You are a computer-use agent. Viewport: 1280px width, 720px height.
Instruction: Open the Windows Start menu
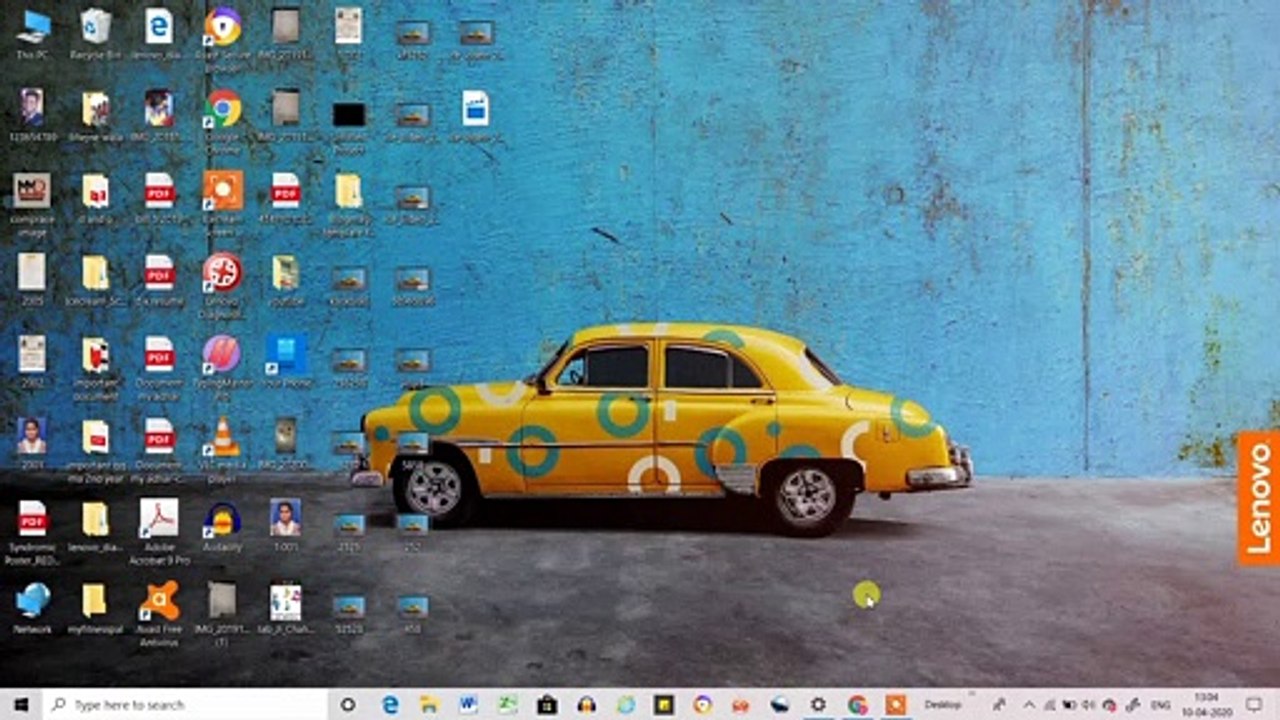pyautogui.click(x=21, y=704)
